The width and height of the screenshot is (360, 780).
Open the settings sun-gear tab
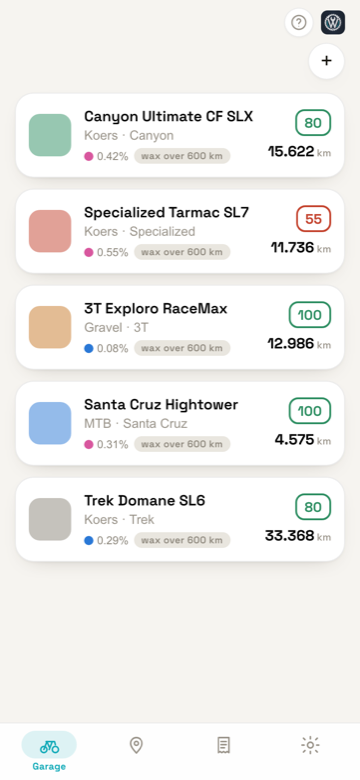(x=310, y=745)
